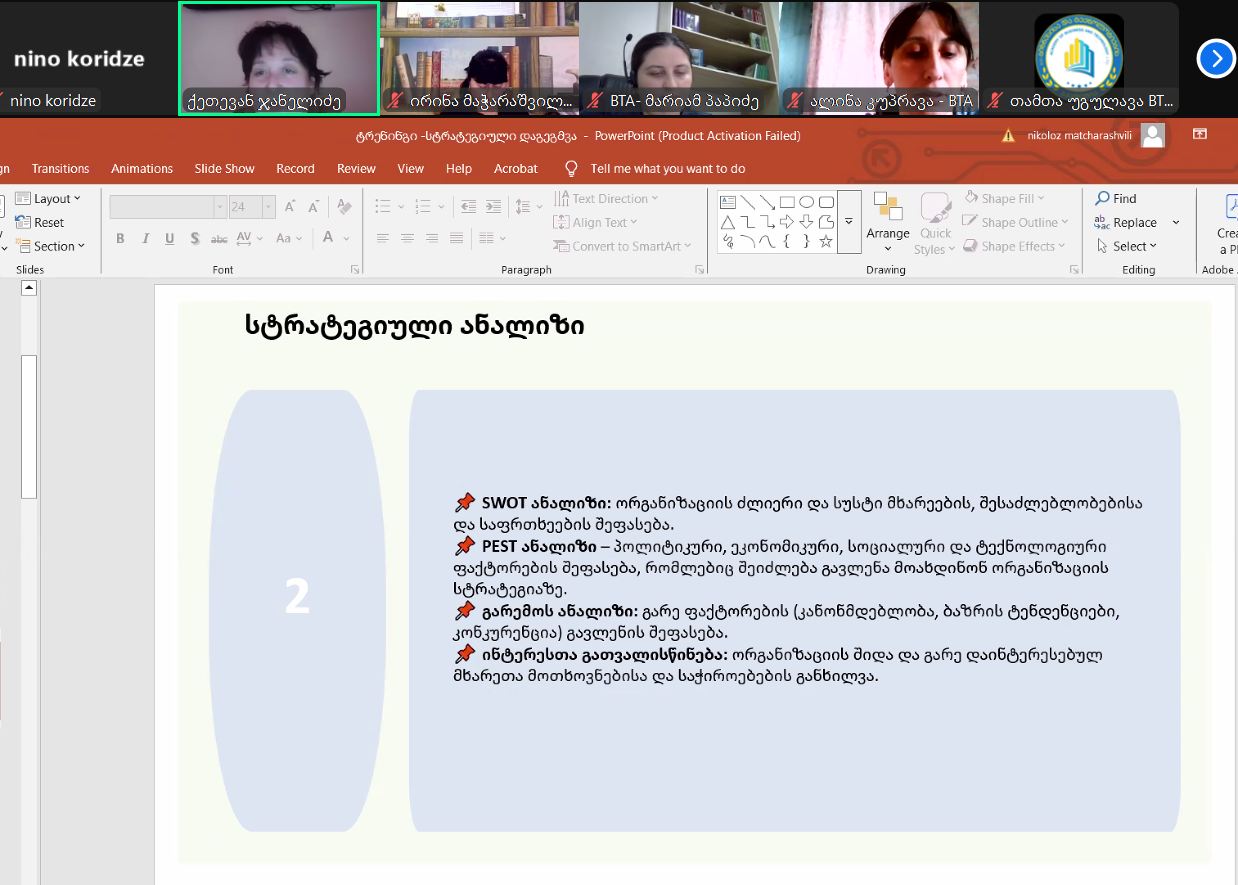Toggle Align Left paragraph button

382,238
